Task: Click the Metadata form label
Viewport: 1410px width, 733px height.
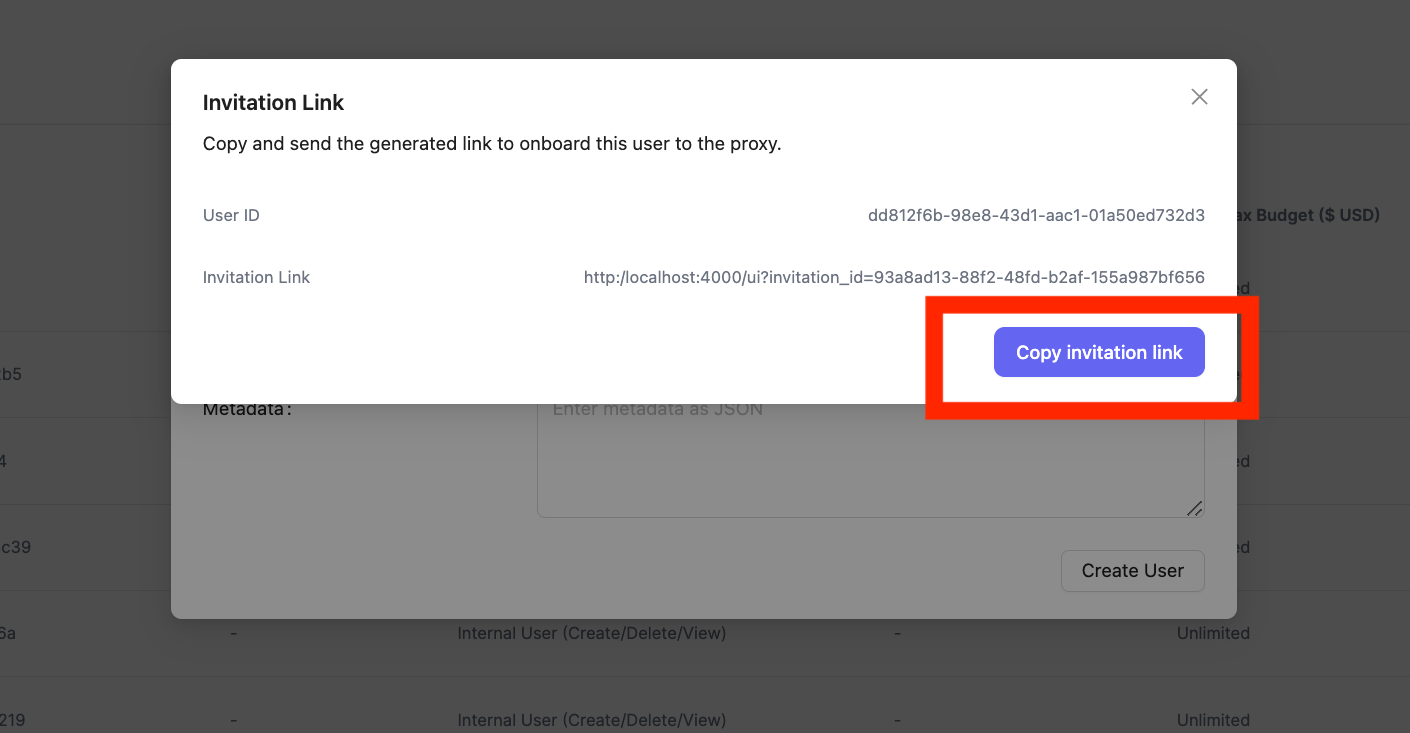Action: point(247,409)
